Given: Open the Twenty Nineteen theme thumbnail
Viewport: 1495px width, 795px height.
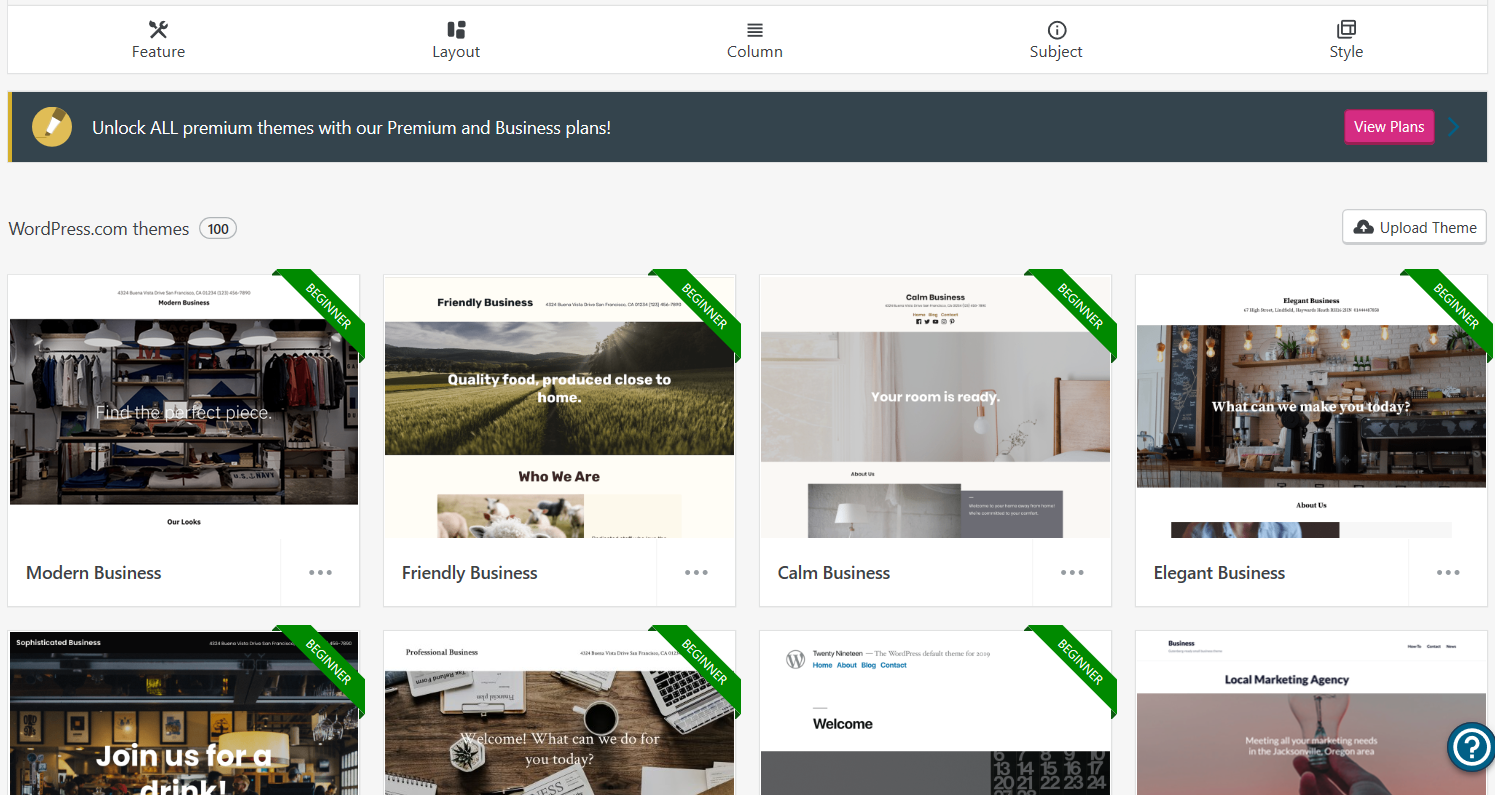Looking at the screenshot, I should (935, 713).
